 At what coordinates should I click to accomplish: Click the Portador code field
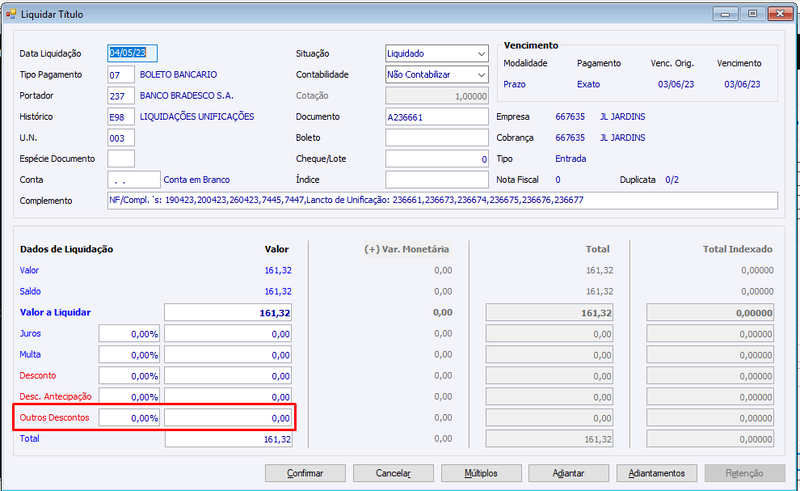(x=121, y=95)
